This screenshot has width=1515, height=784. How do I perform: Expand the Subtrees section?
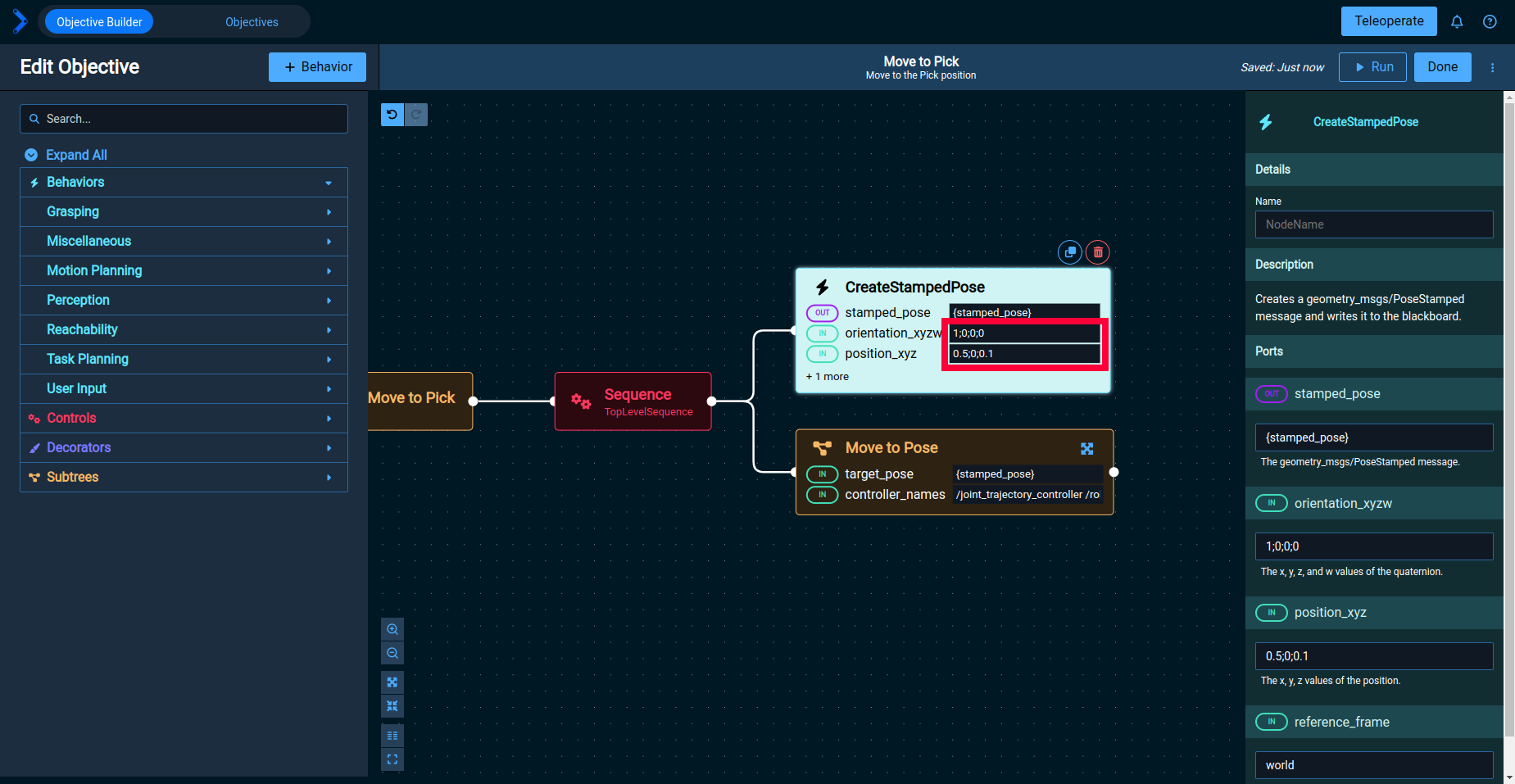[184, 477]
